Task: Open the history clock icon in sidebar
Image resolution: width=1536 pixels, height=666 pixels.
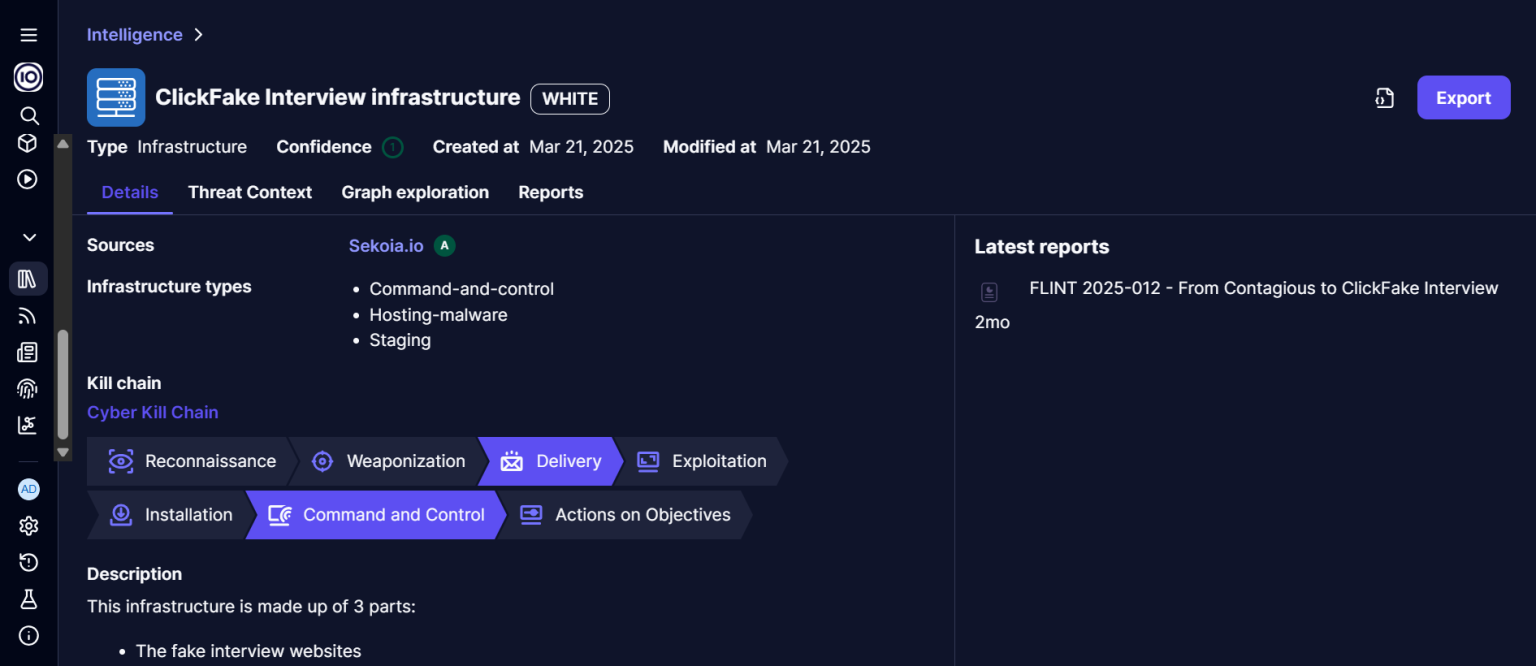Action: click(28, 563)
